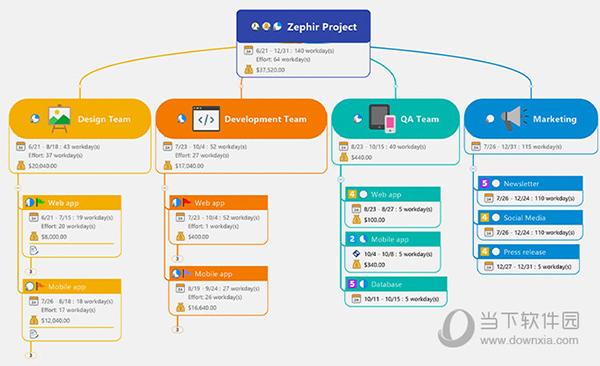
Task: Expand the 3 subtopics under Design Mobile app
Action: (31, 355)
